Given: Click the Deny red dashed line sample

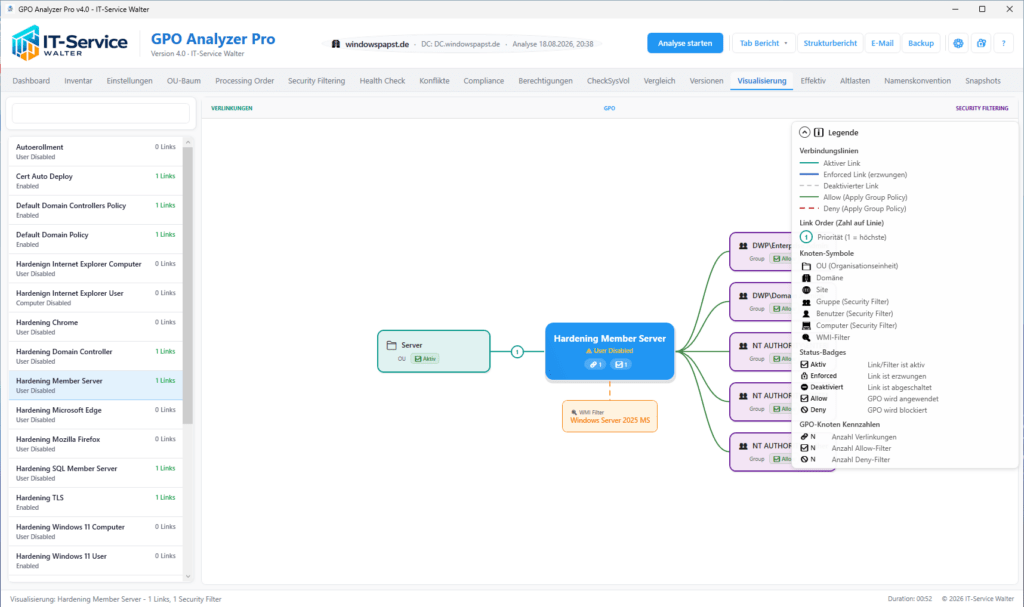Looking at the screenshot, I should tap(808, 208).
